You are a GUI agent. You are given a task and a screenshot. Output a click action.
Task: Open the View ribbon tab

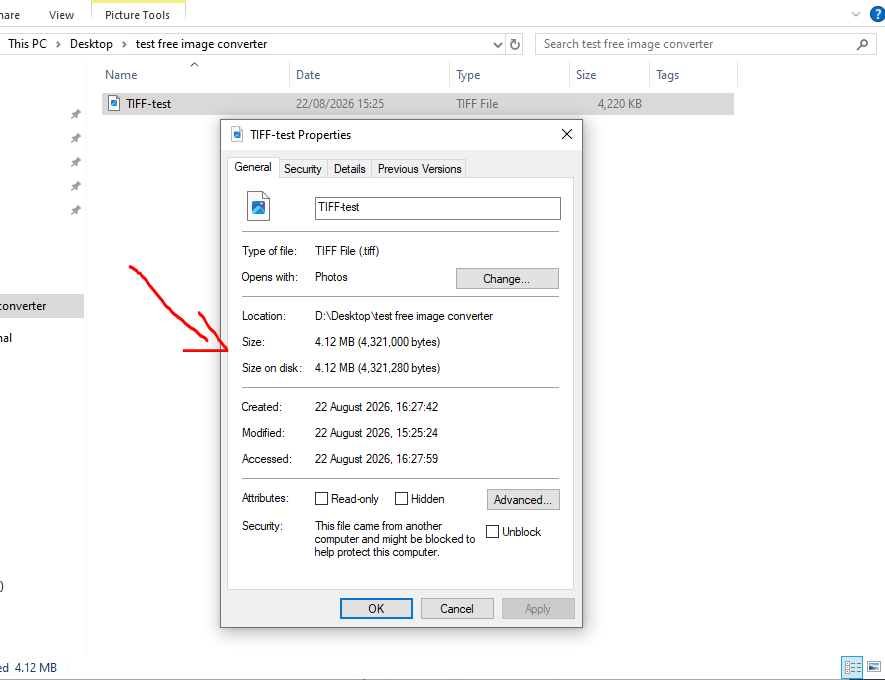61,15
